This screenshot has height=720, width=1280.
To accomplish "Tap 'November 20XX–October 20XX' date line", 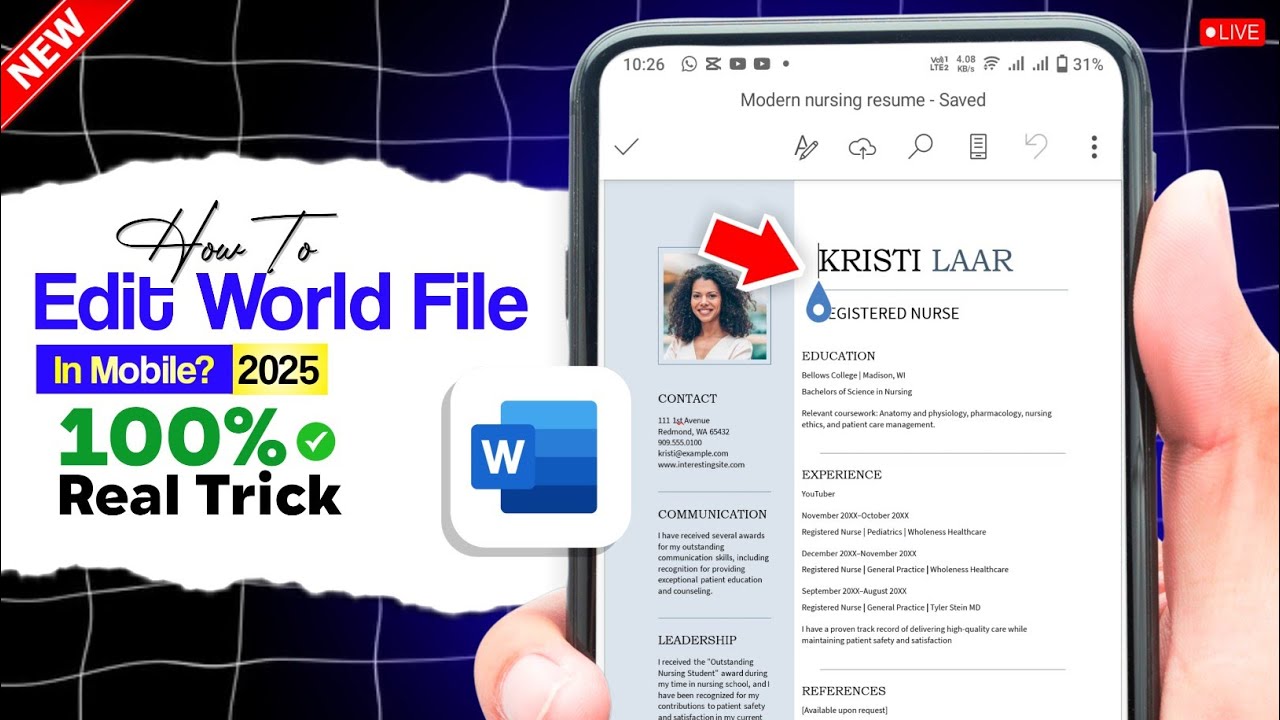I will (855, 516).
